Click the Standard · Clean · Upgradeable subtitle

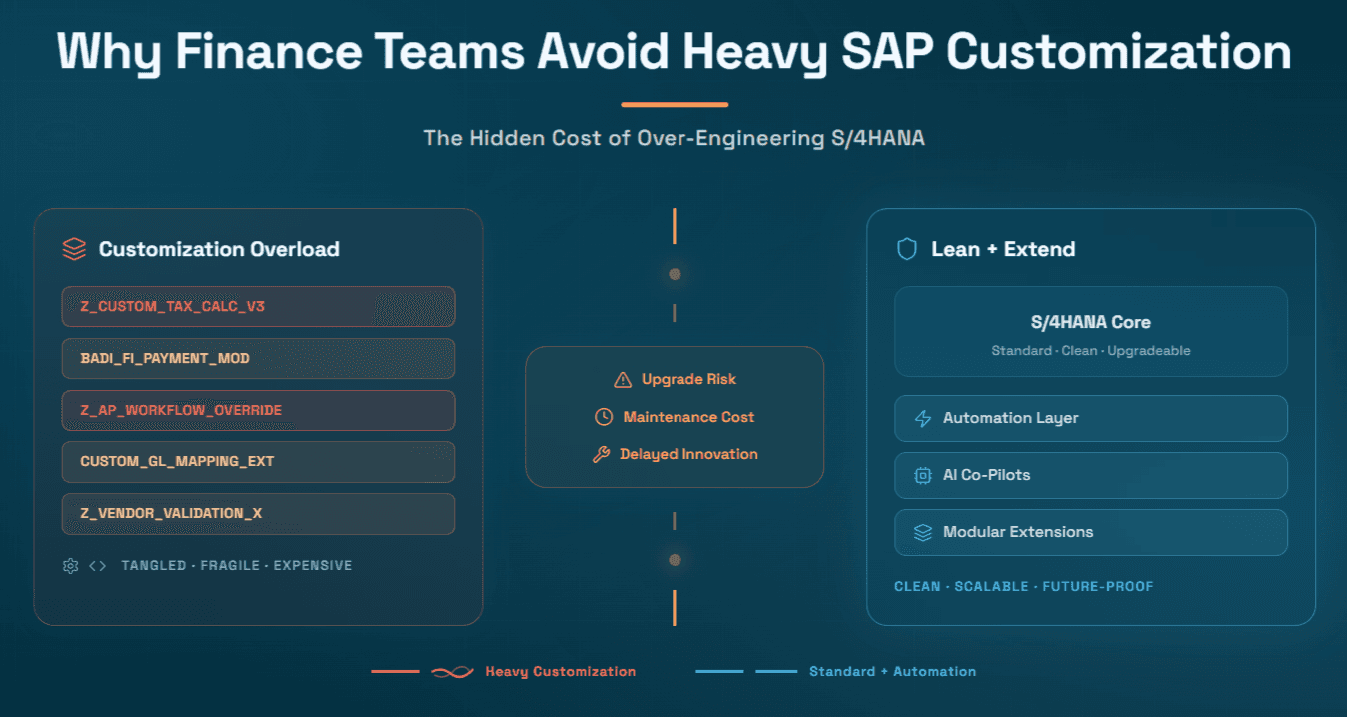(1091, 351)
